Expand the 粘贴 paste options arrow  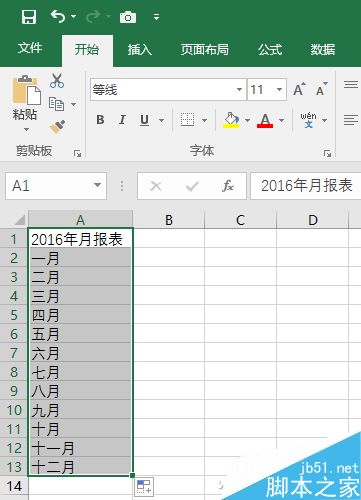pos(26,129)
